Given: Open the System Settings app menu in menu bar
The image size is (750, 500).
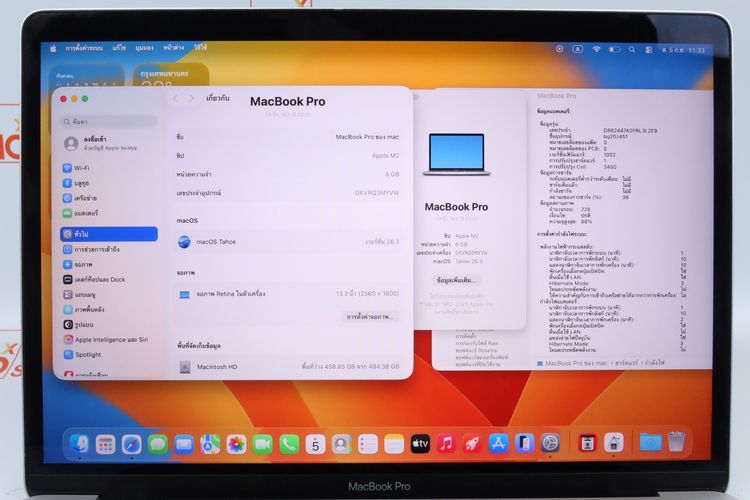Looking at the screenshot, I should [x=84, y=48].
